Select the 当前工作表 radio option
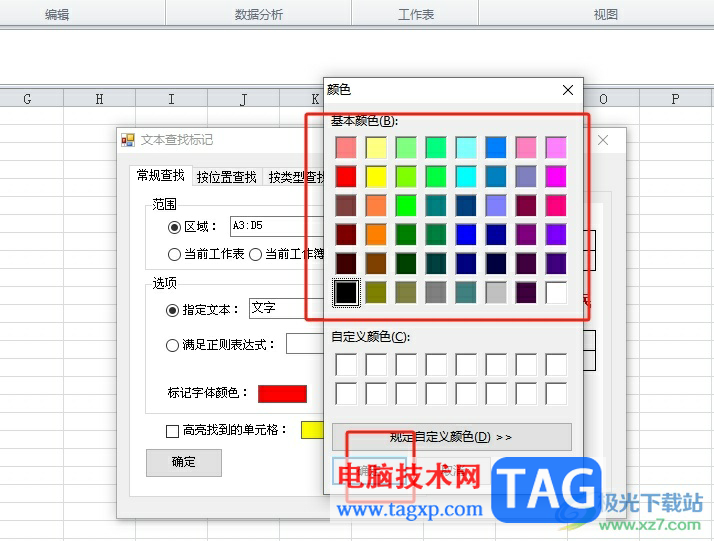Image resolution: width=714 pixels, height=541 pixels. point(174,254)
